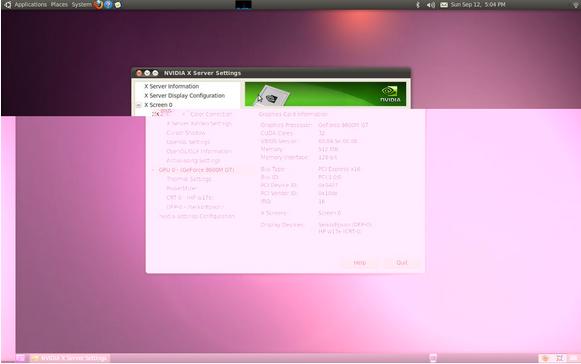The height and width of the screenshot is (364, 581).
Task: Open the Bluetooth indicator
Action: 418,4
